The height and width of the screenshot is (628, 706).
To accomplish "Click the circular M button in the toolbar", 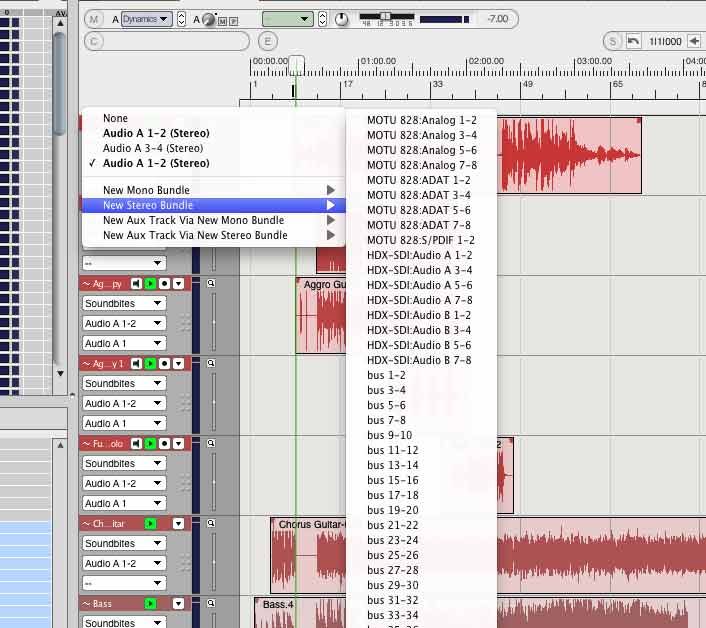I will tap(94, 19).
